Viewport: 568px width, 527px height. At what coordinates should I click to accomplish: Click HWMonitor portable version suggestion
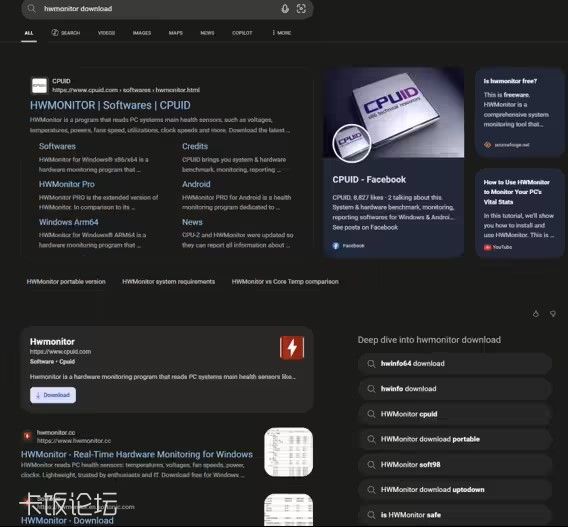pyautogui.click(x=66, y=281)
